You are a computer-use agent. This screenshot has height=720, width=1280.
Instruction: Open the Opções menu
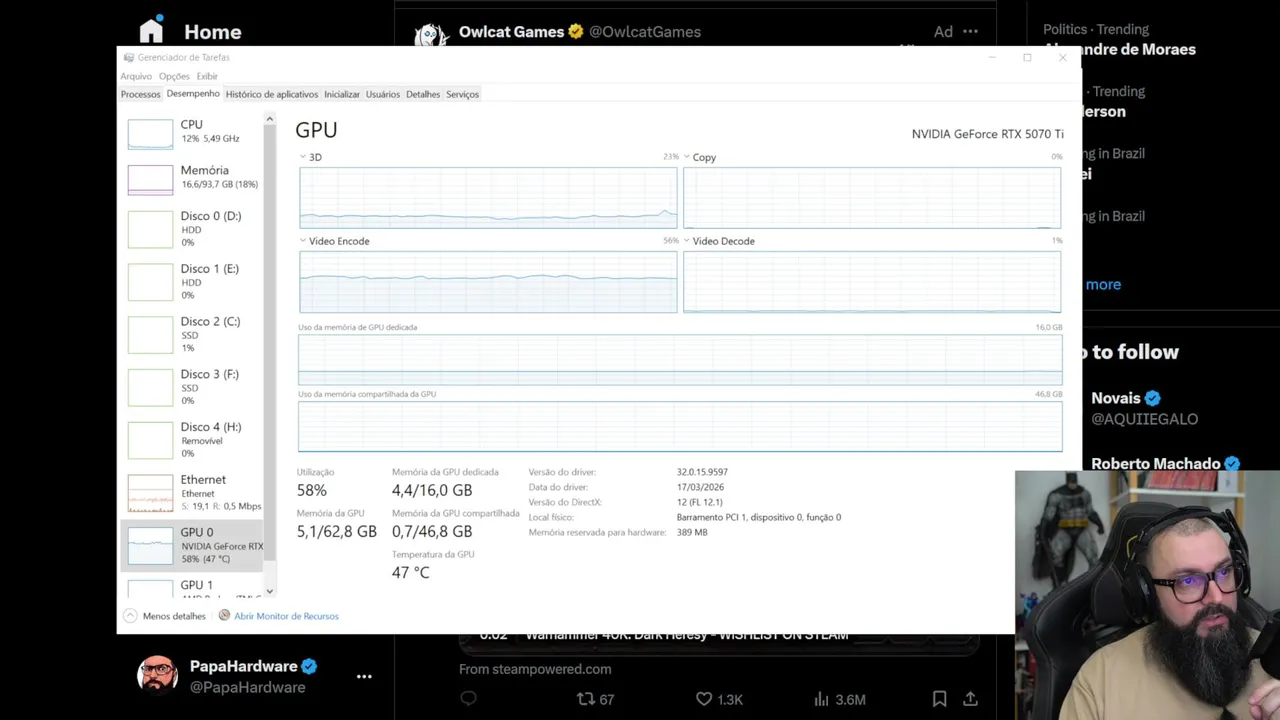tap(174, 76)
